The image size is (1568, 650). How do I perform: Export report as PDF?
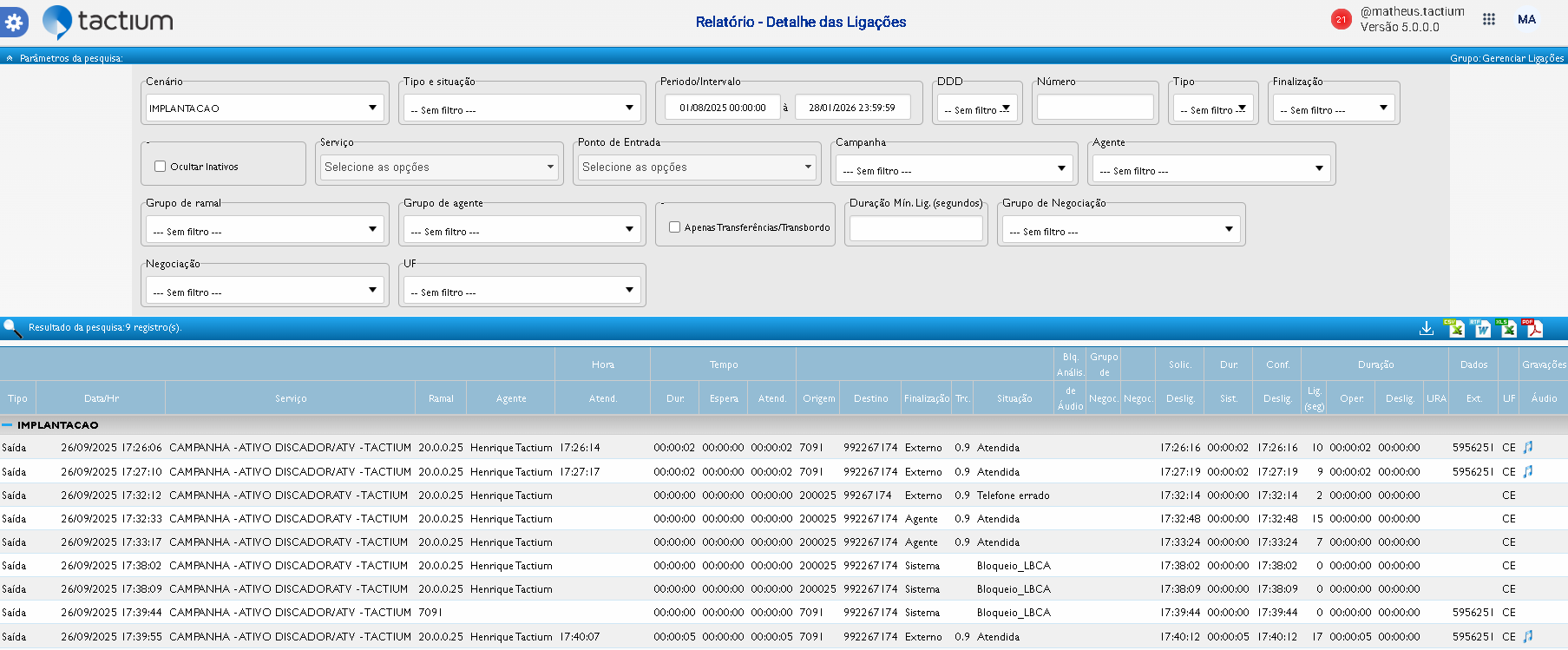[x=1533, y=328]
